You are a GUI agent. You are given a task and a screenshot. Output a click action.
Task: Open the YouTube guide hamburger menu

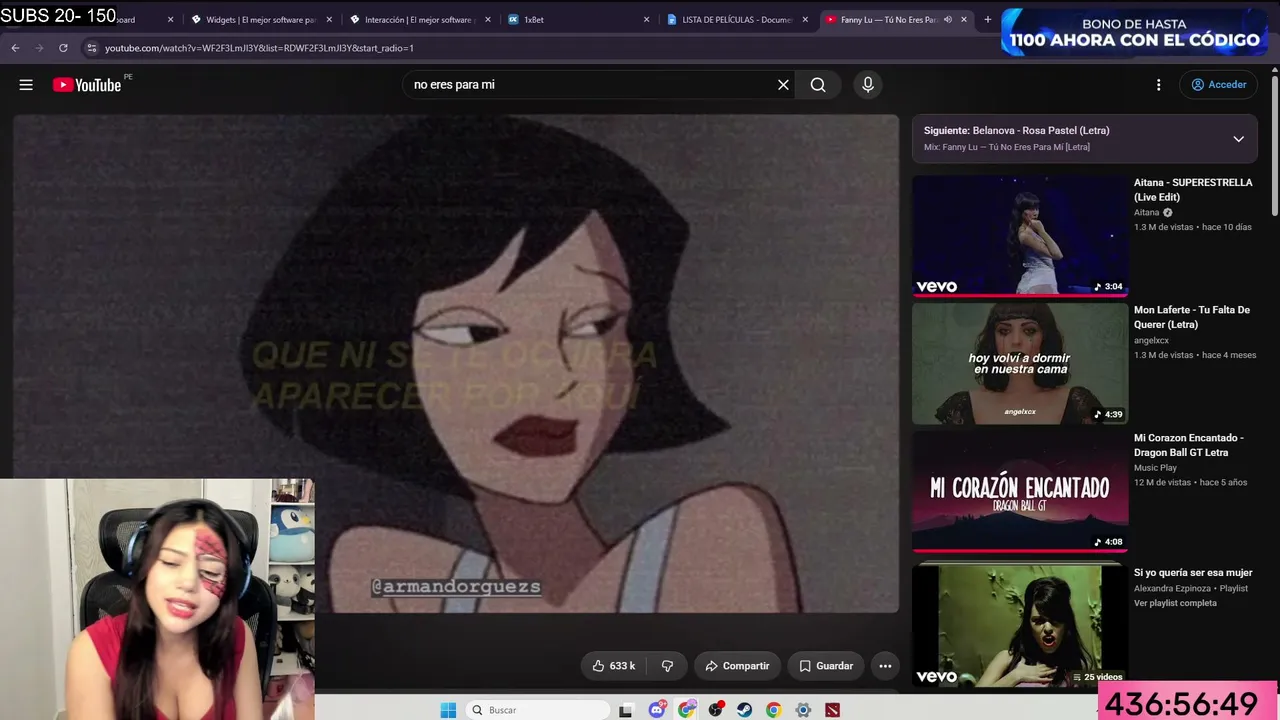(x=26, y=85)
